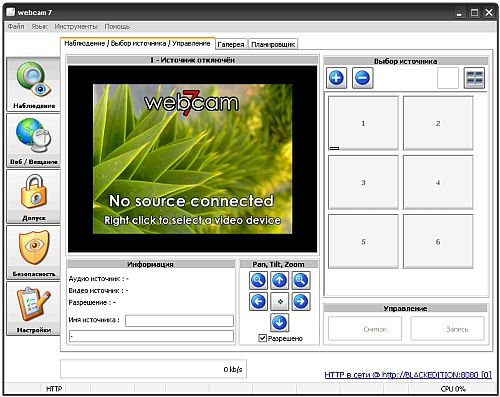Viewport: 500px width, 397px height.
Task: Pan camera left with the arrow button
Action: point(258,301)
